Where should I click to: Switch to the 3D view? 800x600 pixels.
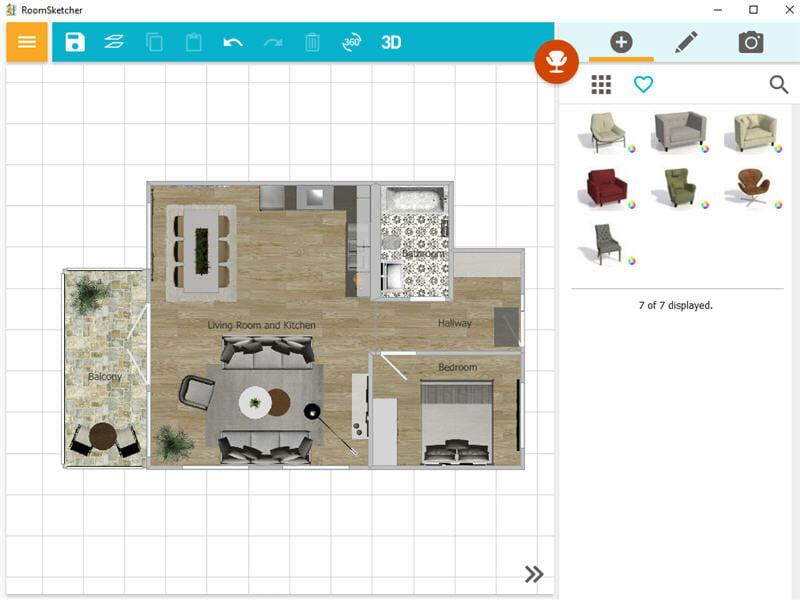click(391, 42)
